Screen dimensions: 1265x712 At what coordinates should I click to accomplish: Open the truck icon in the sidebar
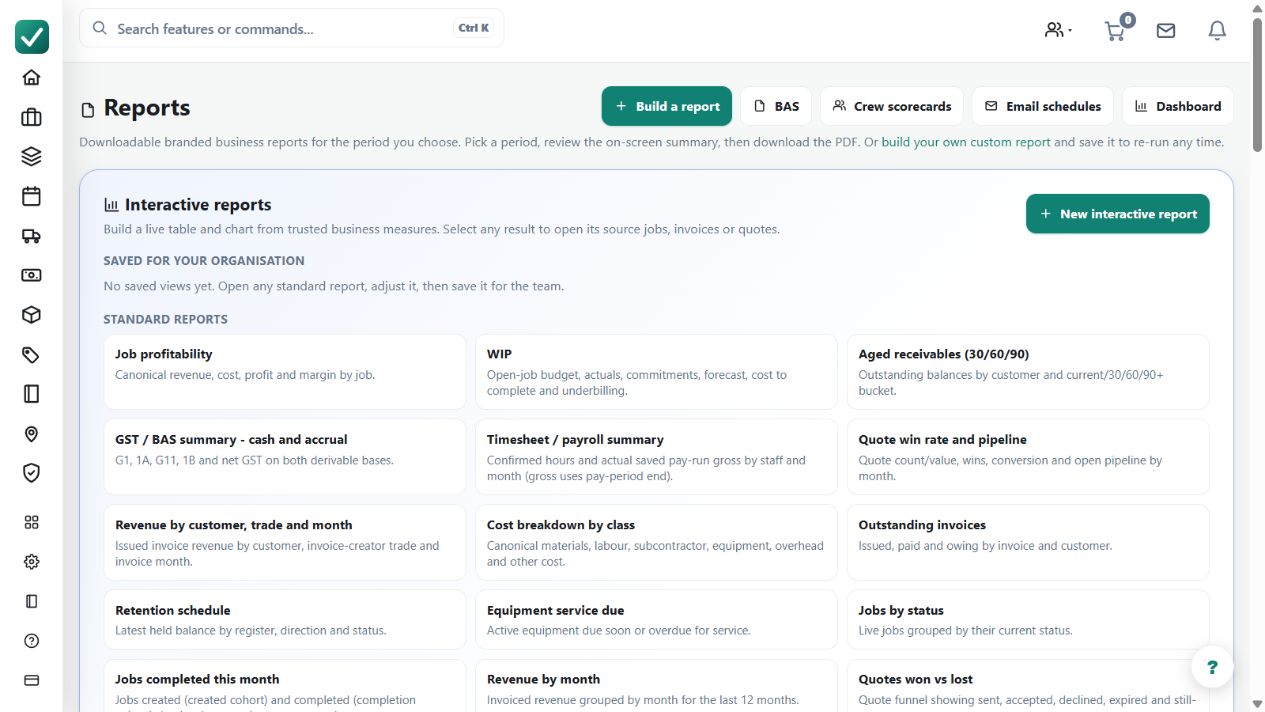click(31, 236)
